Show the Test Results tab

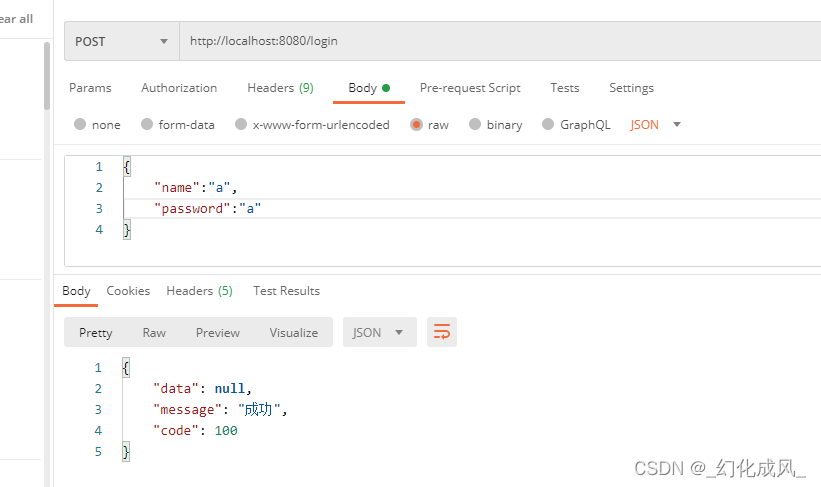286,291
